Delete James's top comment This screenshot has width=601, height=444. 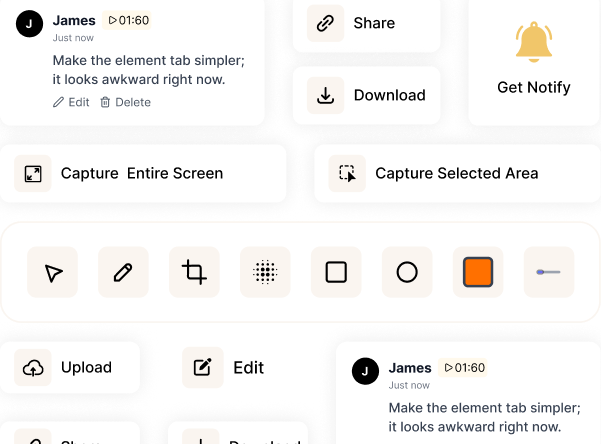[x=125, y=102]
